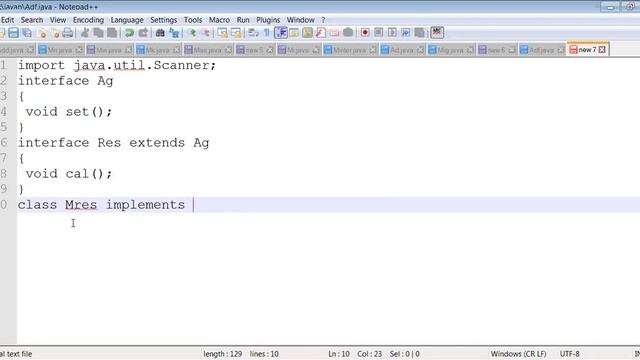Open the Encoding menu
Screen dimensions: 640x360
click(x=88, y=20)
